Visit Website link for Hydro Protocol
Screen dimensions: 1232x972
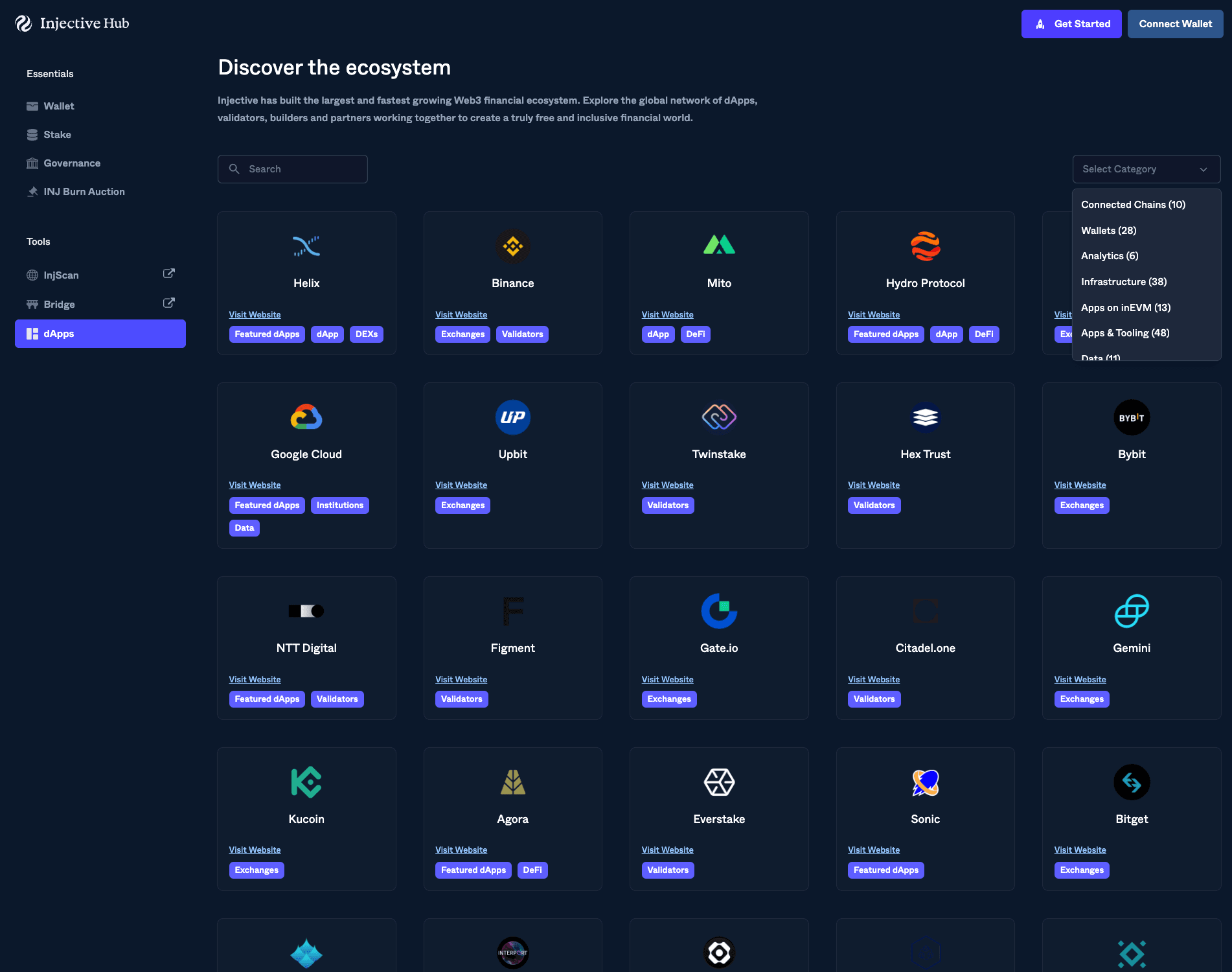(874, 314)
